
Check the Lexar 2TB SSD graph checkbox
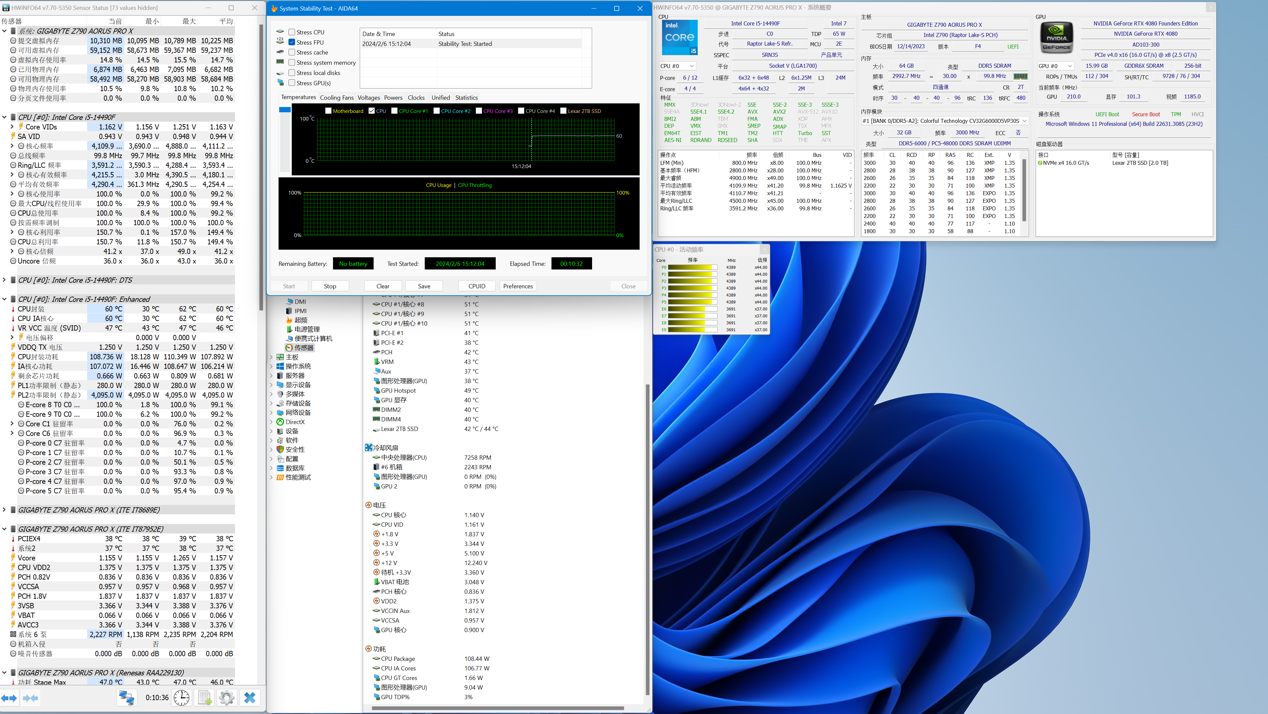(564, 111)
